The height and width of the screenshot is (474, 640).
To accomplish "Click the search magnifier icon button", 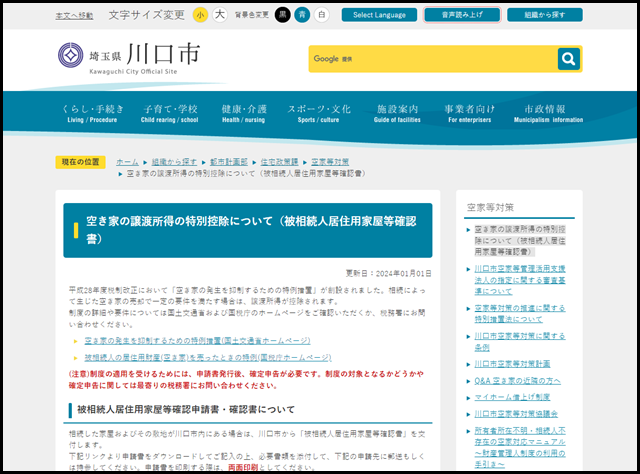I will (569, 59).
